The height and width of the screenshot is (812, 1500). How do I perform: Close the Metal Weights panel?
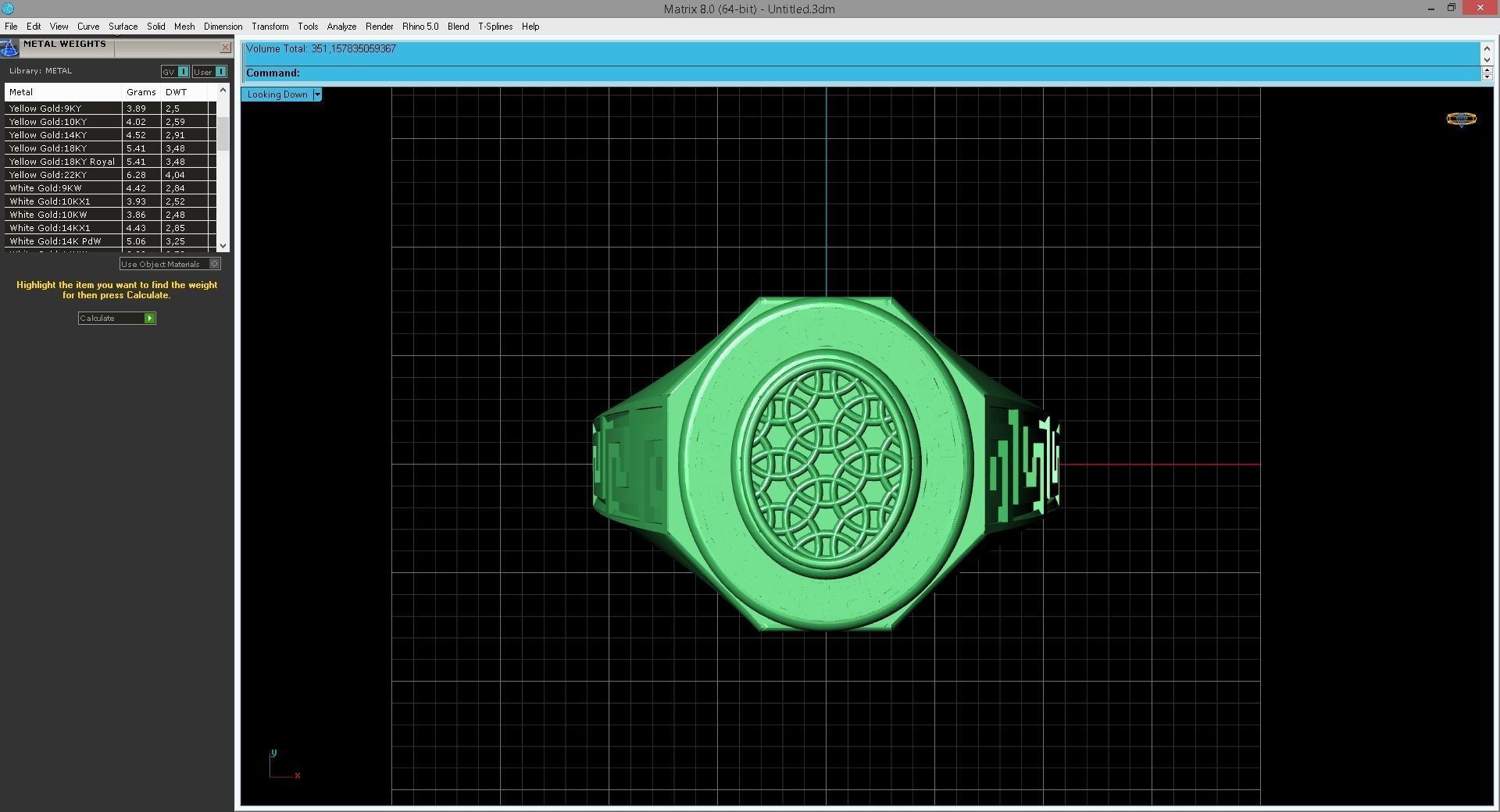click(225, 48)
